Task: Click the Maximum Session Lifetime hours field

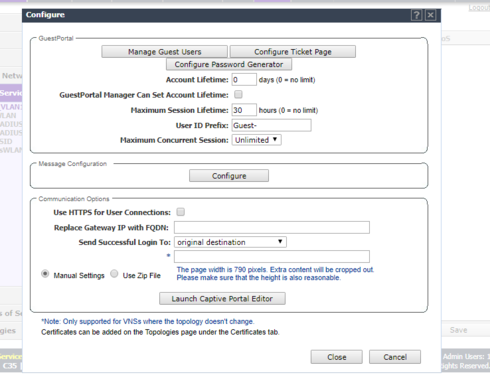Action: pyautogui.click(x=244, y=110)
